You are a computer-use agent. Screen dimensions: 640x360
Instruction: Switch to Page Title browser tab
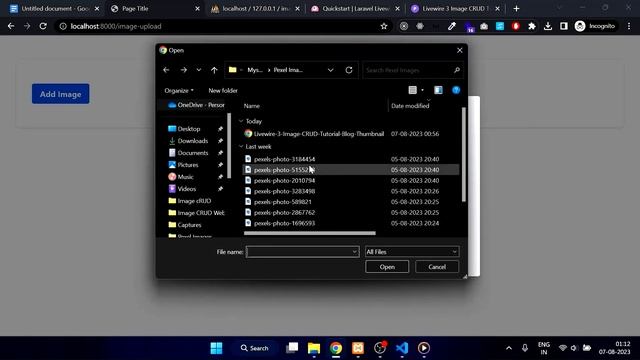[x=156, y=9]
